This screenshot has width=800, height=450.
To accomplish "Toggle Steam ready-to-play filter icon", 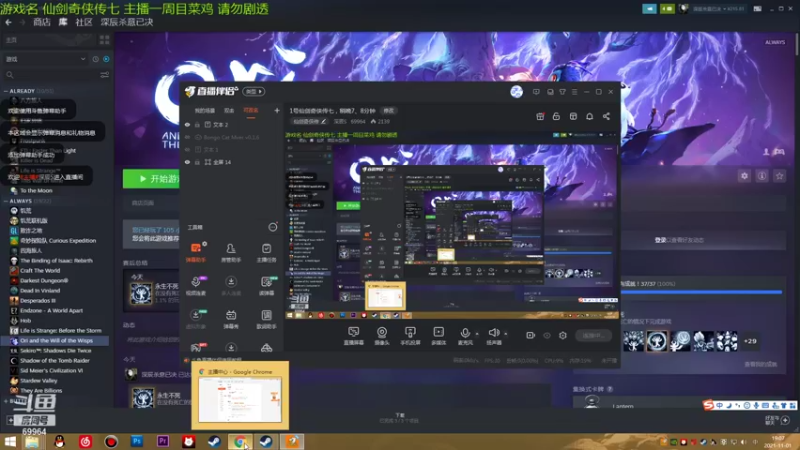I will point(106,59).
